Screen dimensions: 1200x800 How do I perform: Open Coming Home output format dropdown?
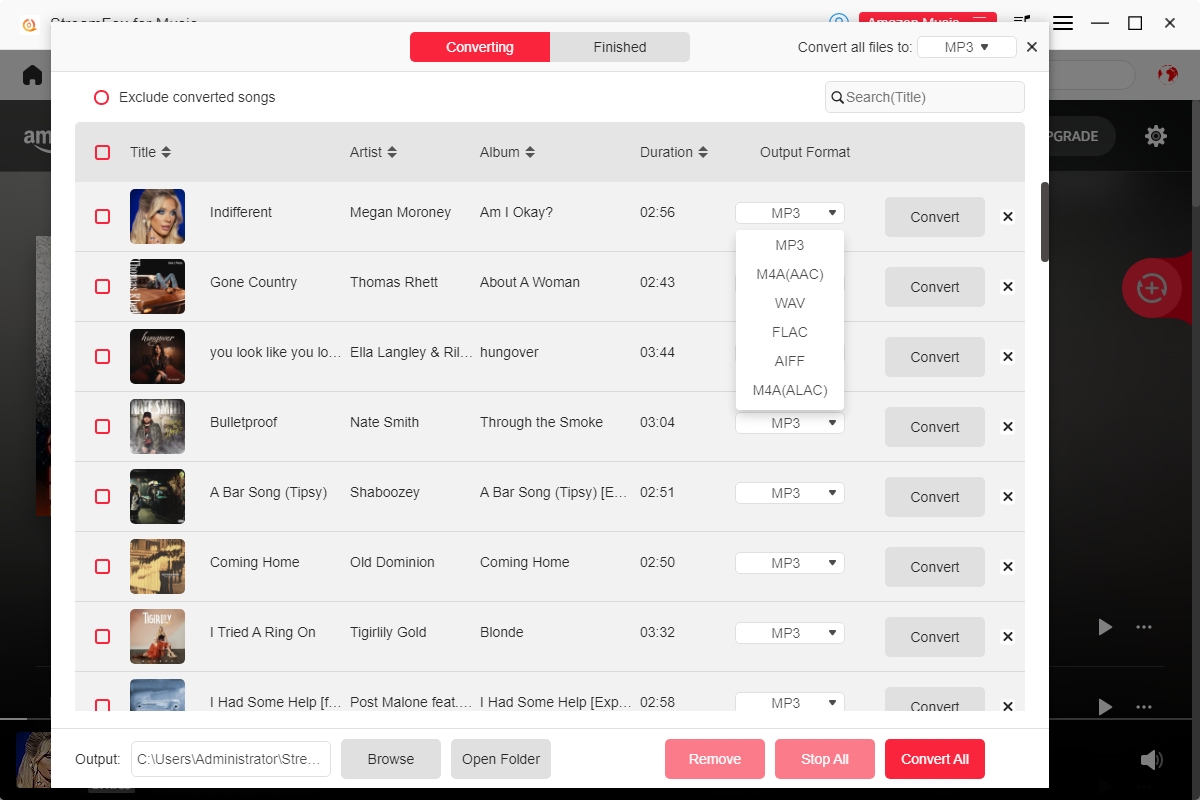click(x=790, y=563)
